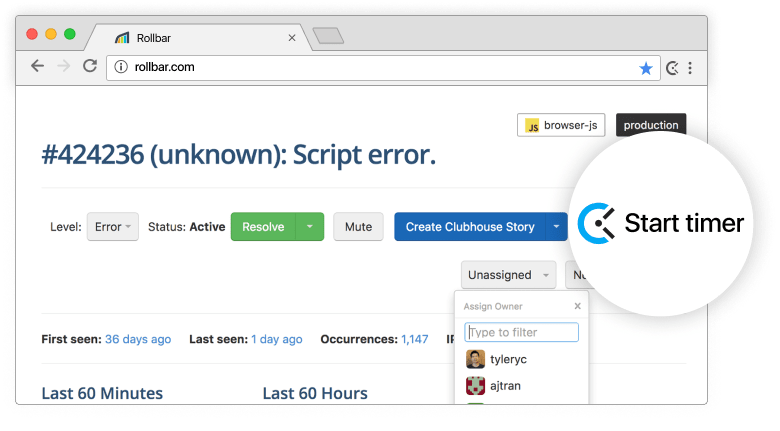Click the Rollbar favicon in the tab

click(x=122, y=38)
